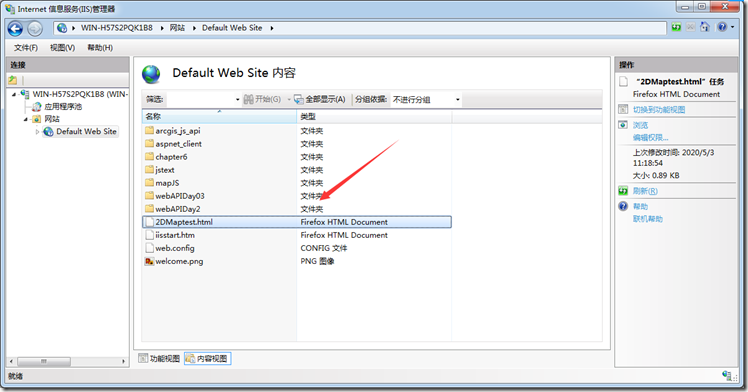Image resolution: width=748 pixels, height=392 pixels.
Task: Click the 应用程序池 application pools icon
Action: point(37,106)
